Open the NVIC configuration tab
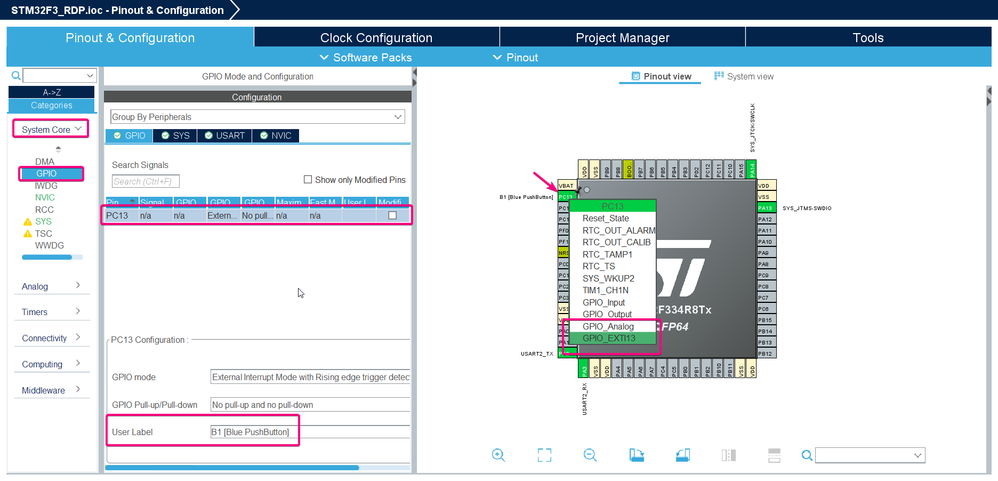The width and height of the screenshot is (998, 481). (x=275, y=136)
